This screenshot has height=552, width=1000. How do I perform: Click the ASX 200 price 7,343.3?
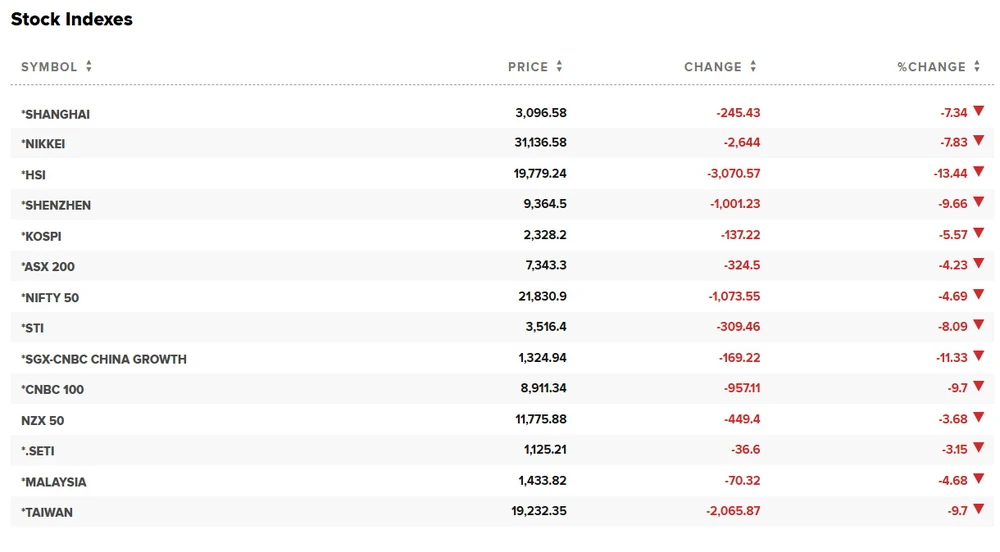pos(543,266)
